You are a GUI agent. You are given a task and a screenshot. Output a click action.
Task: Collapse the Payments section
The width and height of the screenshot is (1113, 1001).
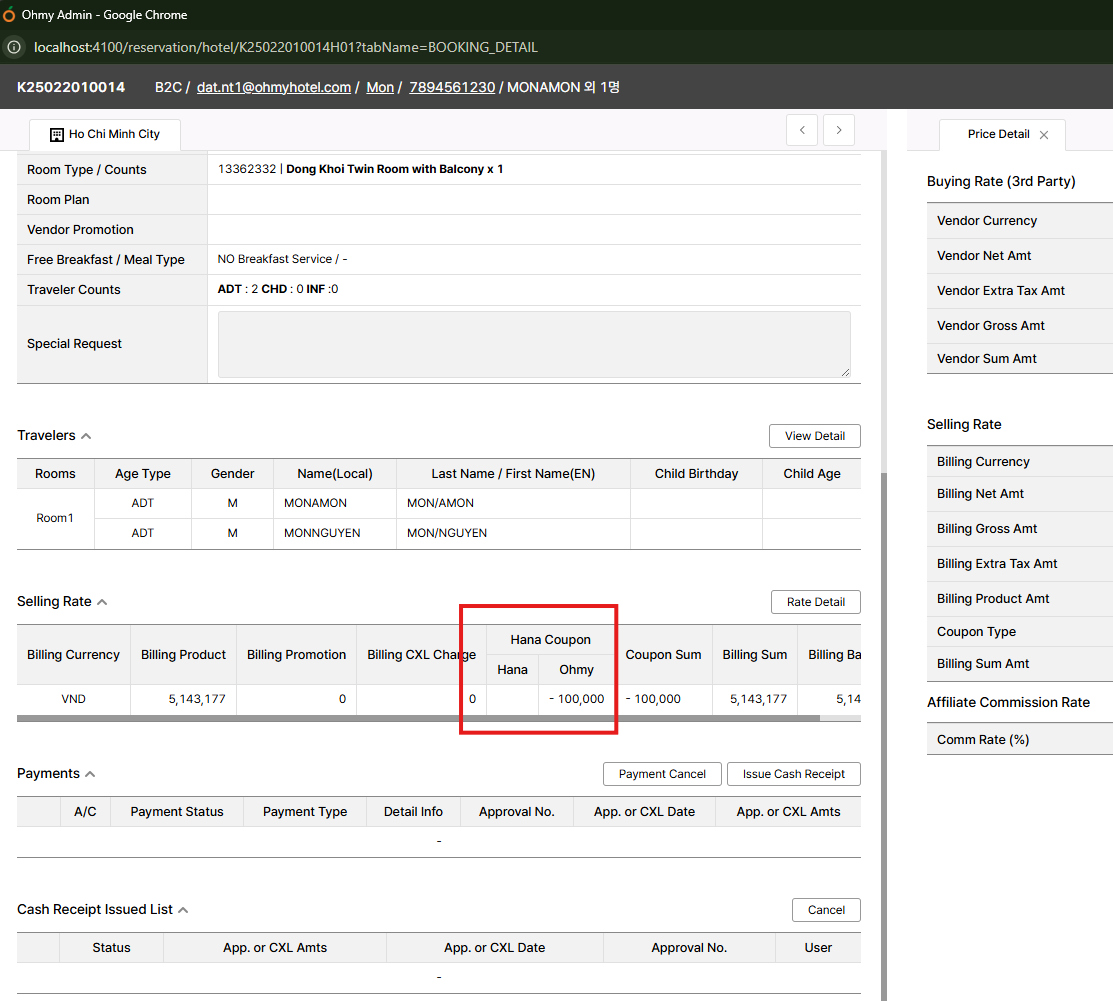click(x=90, y=774)
